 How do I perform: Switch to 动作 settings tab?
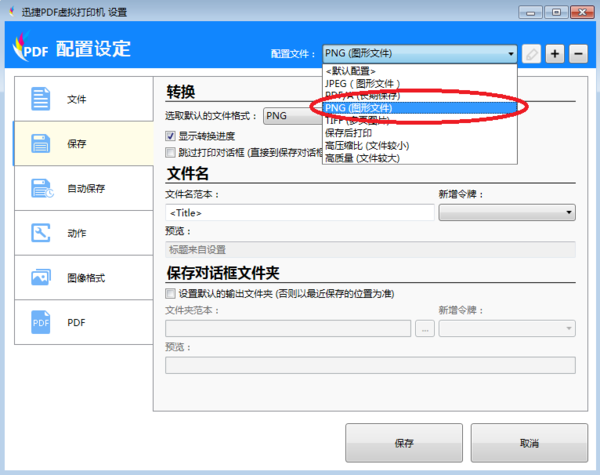point(84,233)
